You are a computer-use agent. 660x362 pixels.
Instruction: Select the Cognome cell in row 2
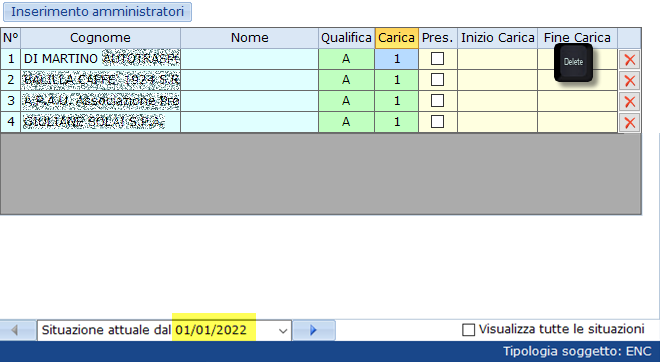coord(101,80)
